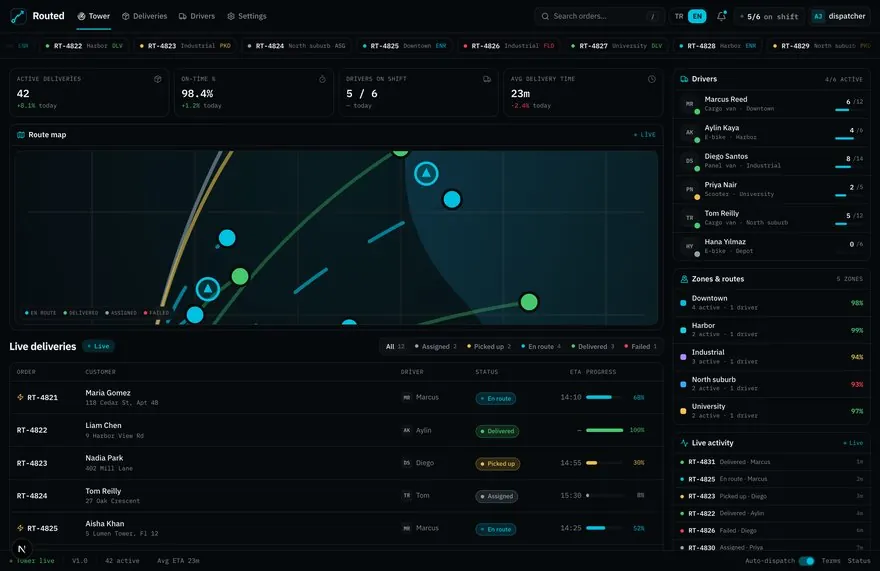Image resolution: width=880 pixels, height=571 pixels.
Task: Select the University zone row
Action: coord(772,411)
